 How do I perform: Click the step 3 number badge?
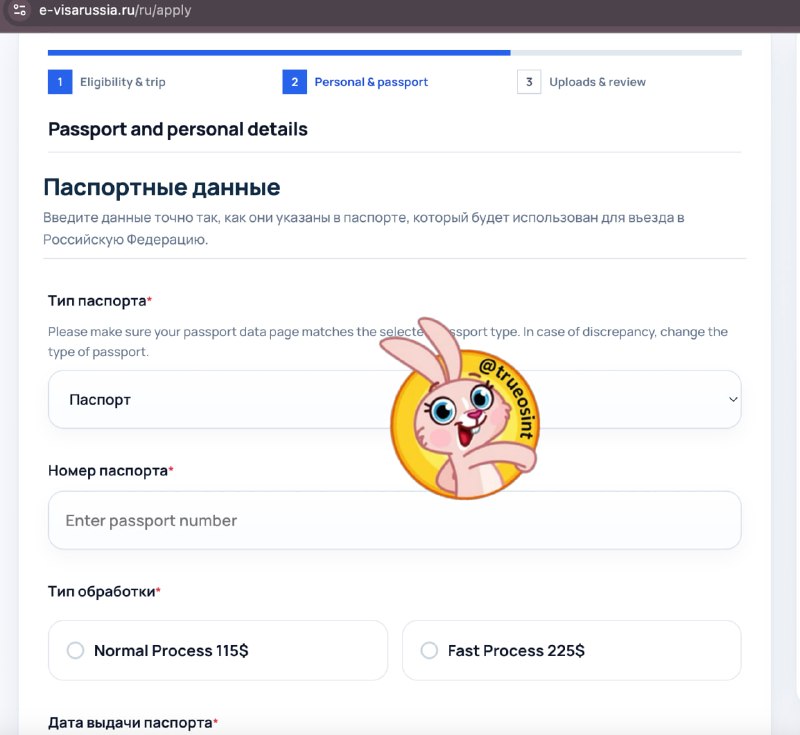(529, 82)
